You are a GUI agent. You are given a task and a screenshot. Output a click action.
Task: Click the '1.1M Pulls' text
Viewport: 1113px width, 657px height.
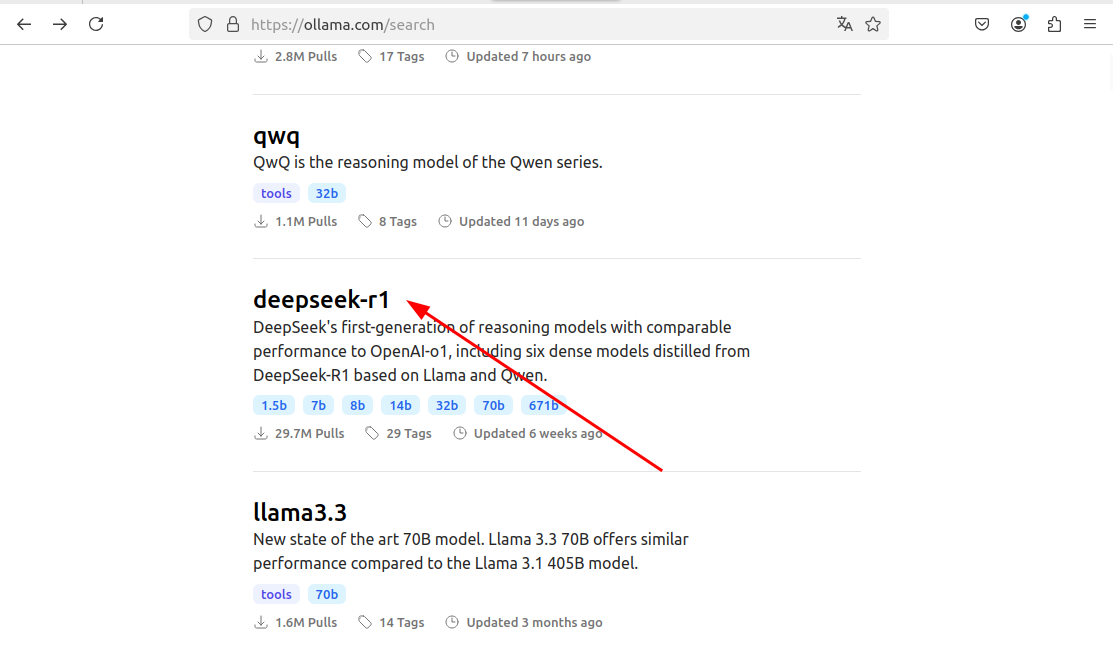pos(306,221)
